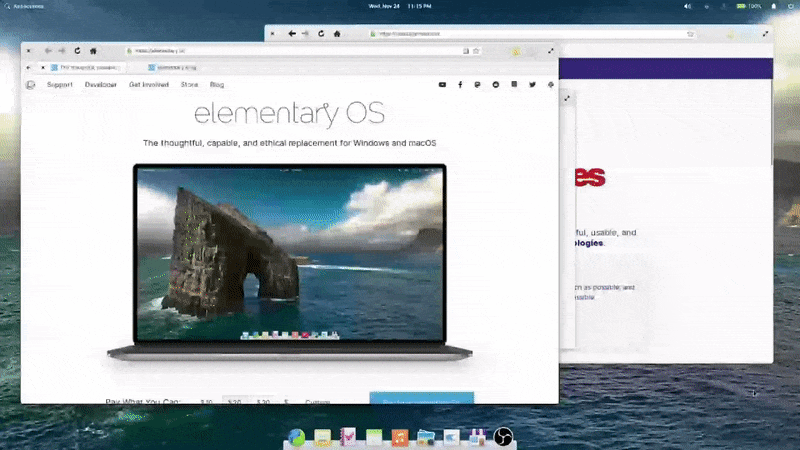This screenshot has height=450, width=800.
Task: Open the Support menu link
Action: [x=60, y=85]
